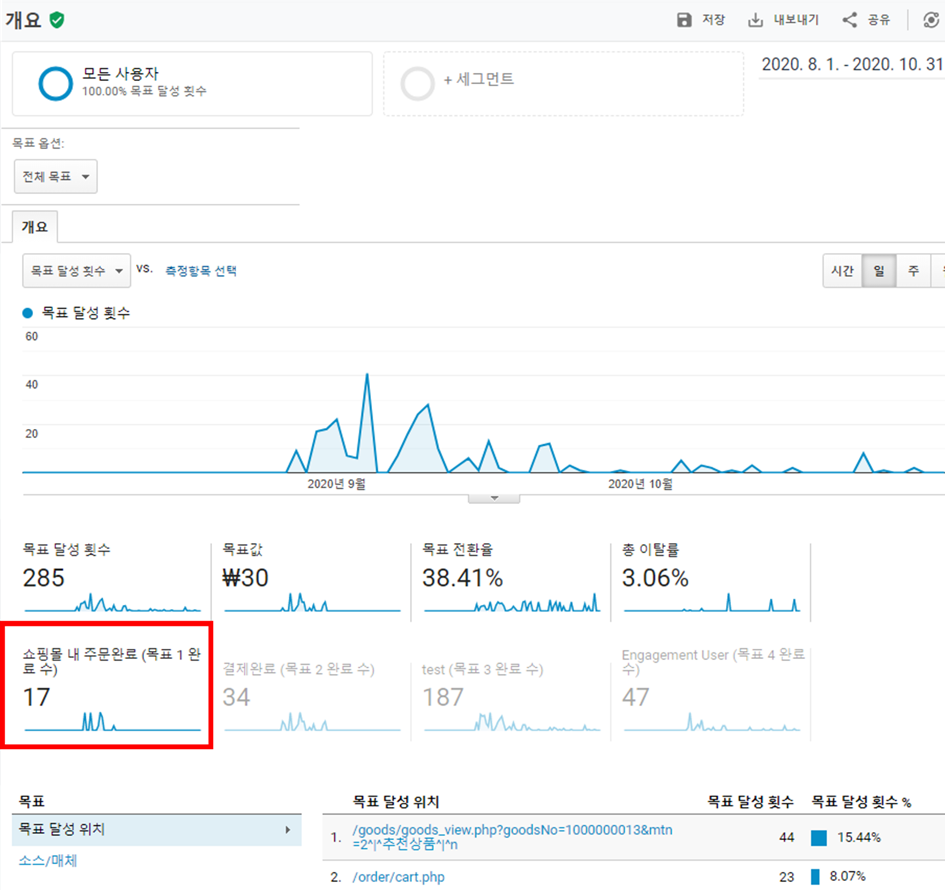Expand the 목표 달성 위치 row arrow
This screenshot has height=890, width=945.
click(x=288, y=830)
